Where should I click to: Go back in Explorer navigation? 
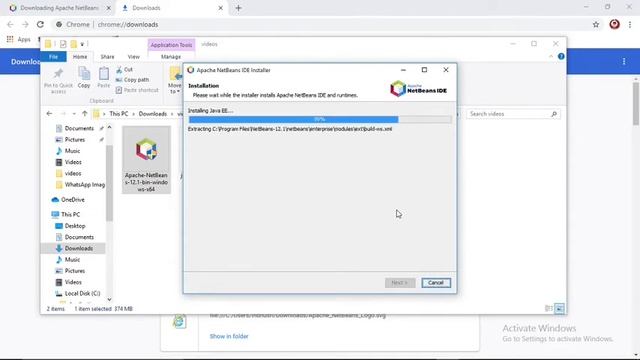pyautogui.click(x=49, y=114)
